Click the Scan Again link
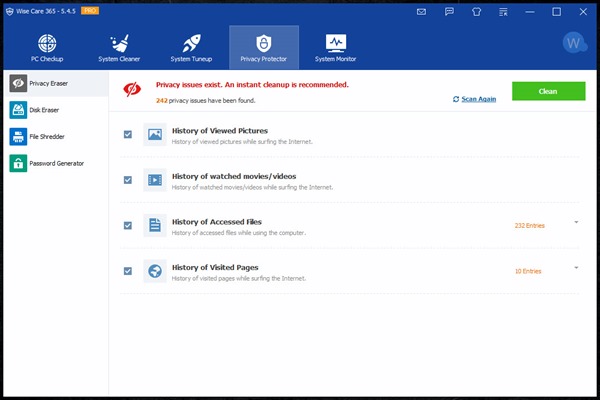Screen dimensions: 600x400 coord(475,99)
